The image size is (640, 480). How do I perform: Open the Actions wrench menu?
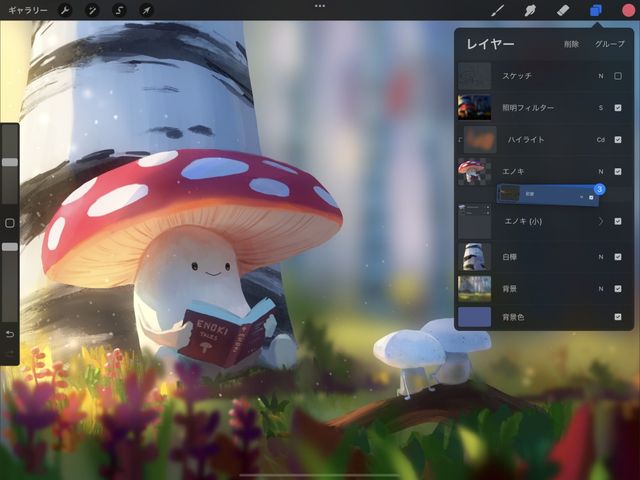click(x=65, y=10)
